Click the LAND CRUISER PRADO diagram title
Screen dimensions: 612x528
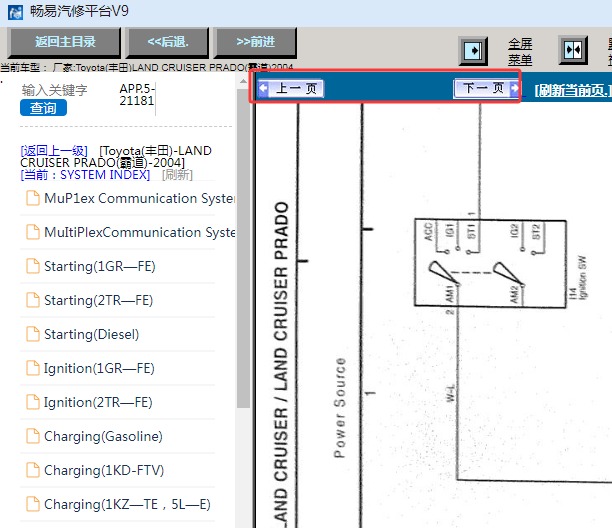tap(281, 364)
